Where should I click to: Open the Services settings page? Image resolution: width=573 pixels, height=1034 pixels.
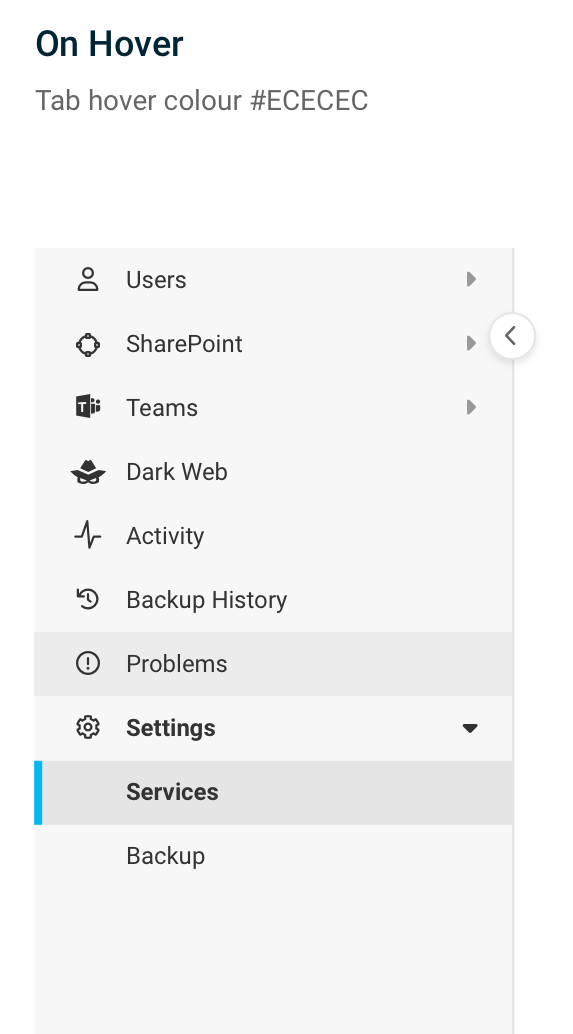[273, 792]
